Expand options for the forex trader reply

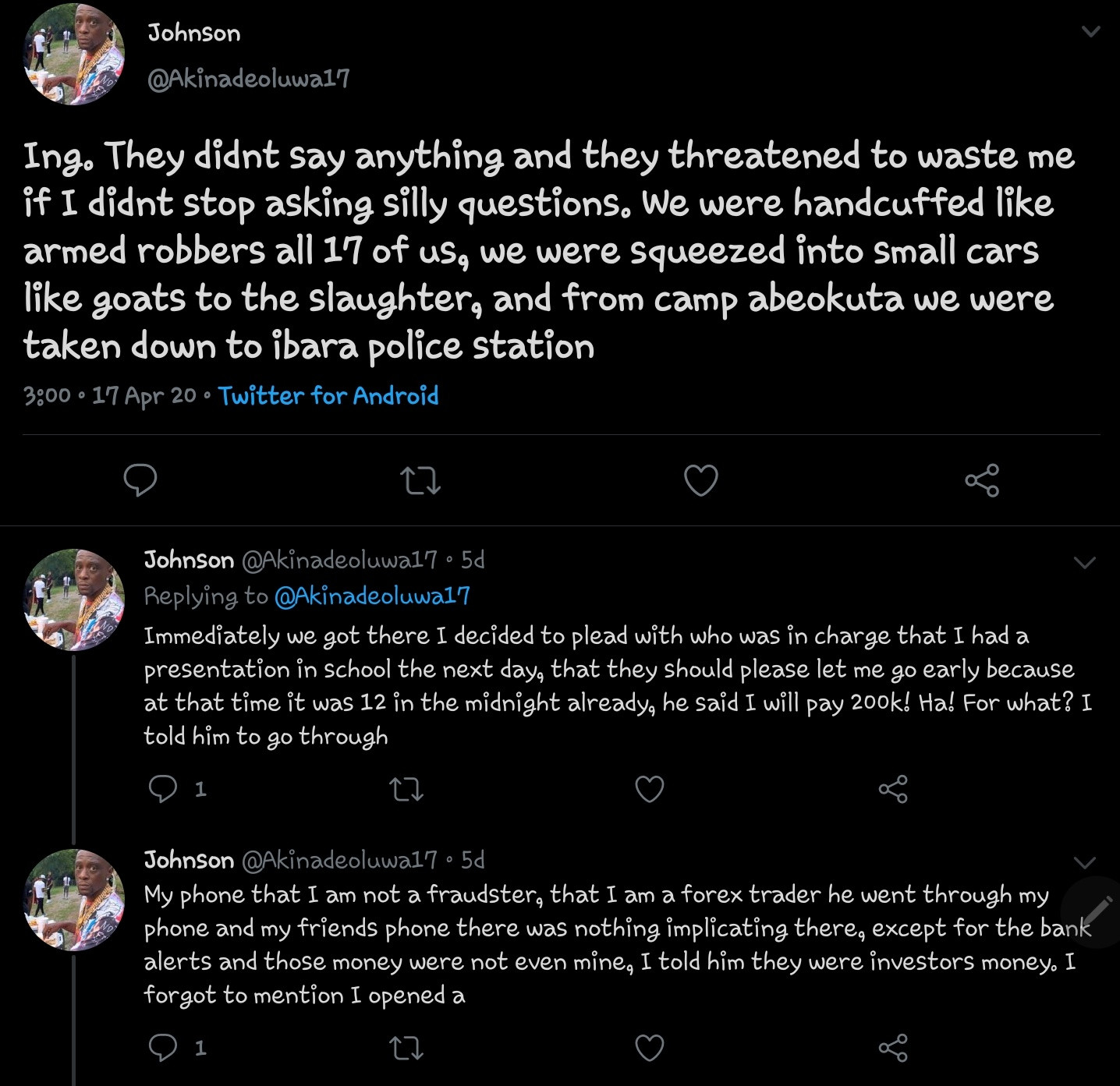click(1085, 861)
